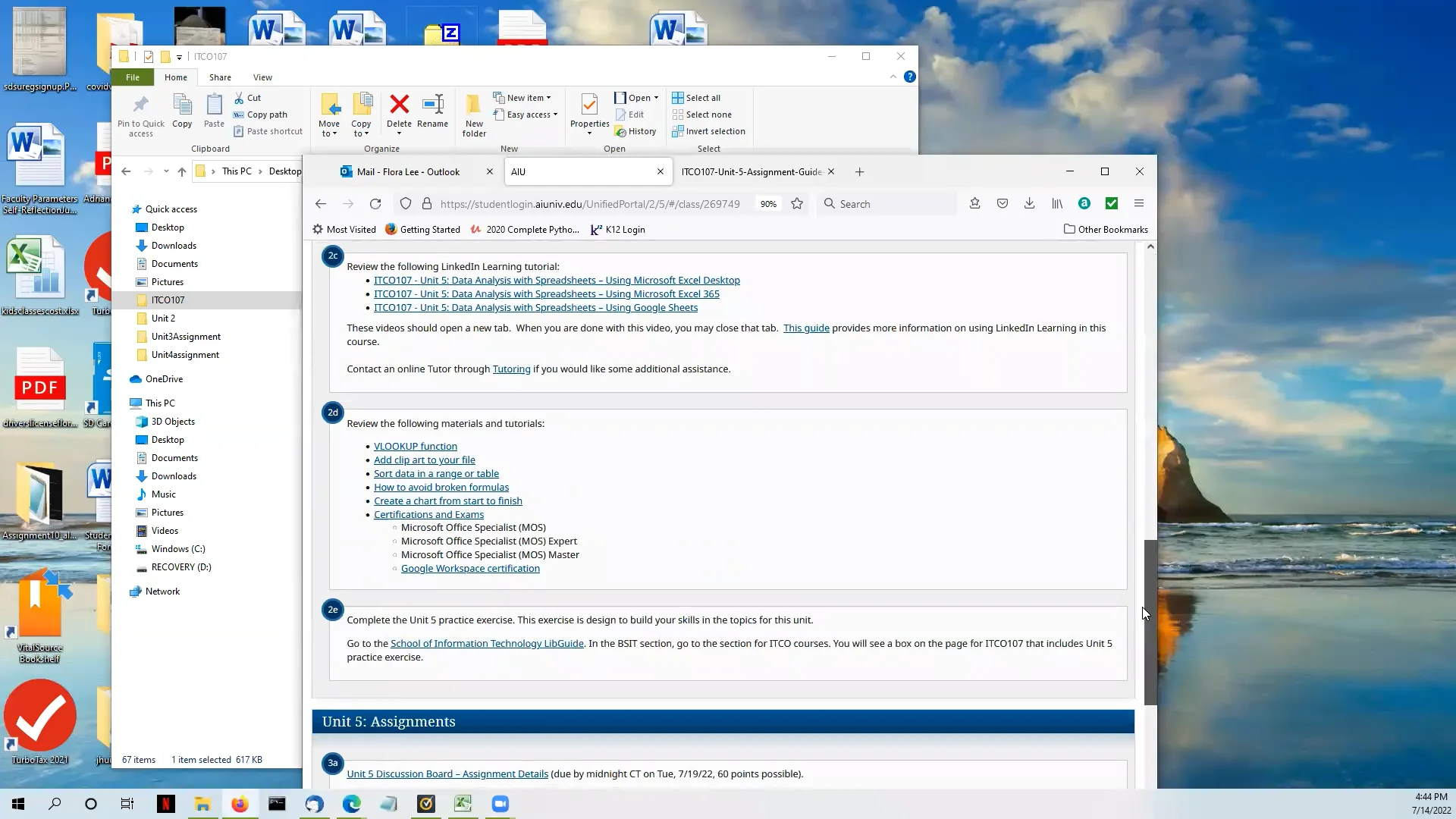Image resolution: width=1456 pixels, height=819 pixels.
Task: Open the Tutoring link
Action: (x=510, y=369)
